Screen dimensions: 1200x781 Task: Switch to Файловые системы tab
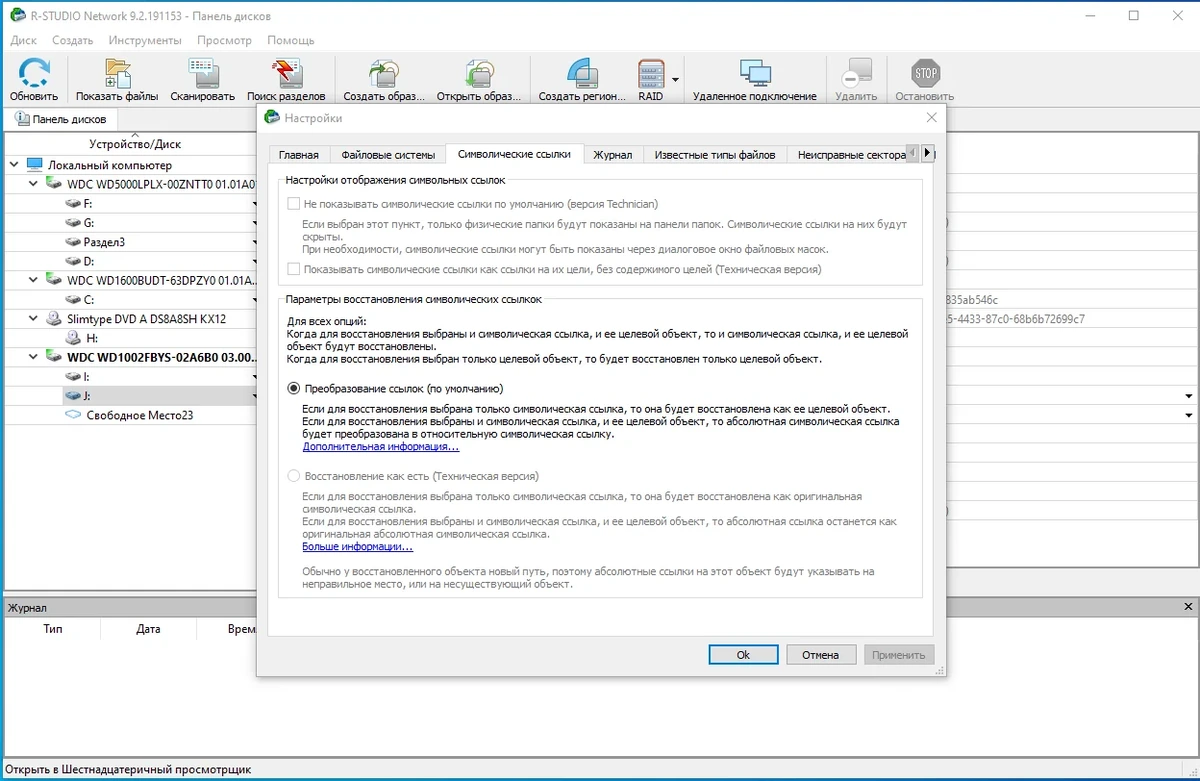point(388,155)
